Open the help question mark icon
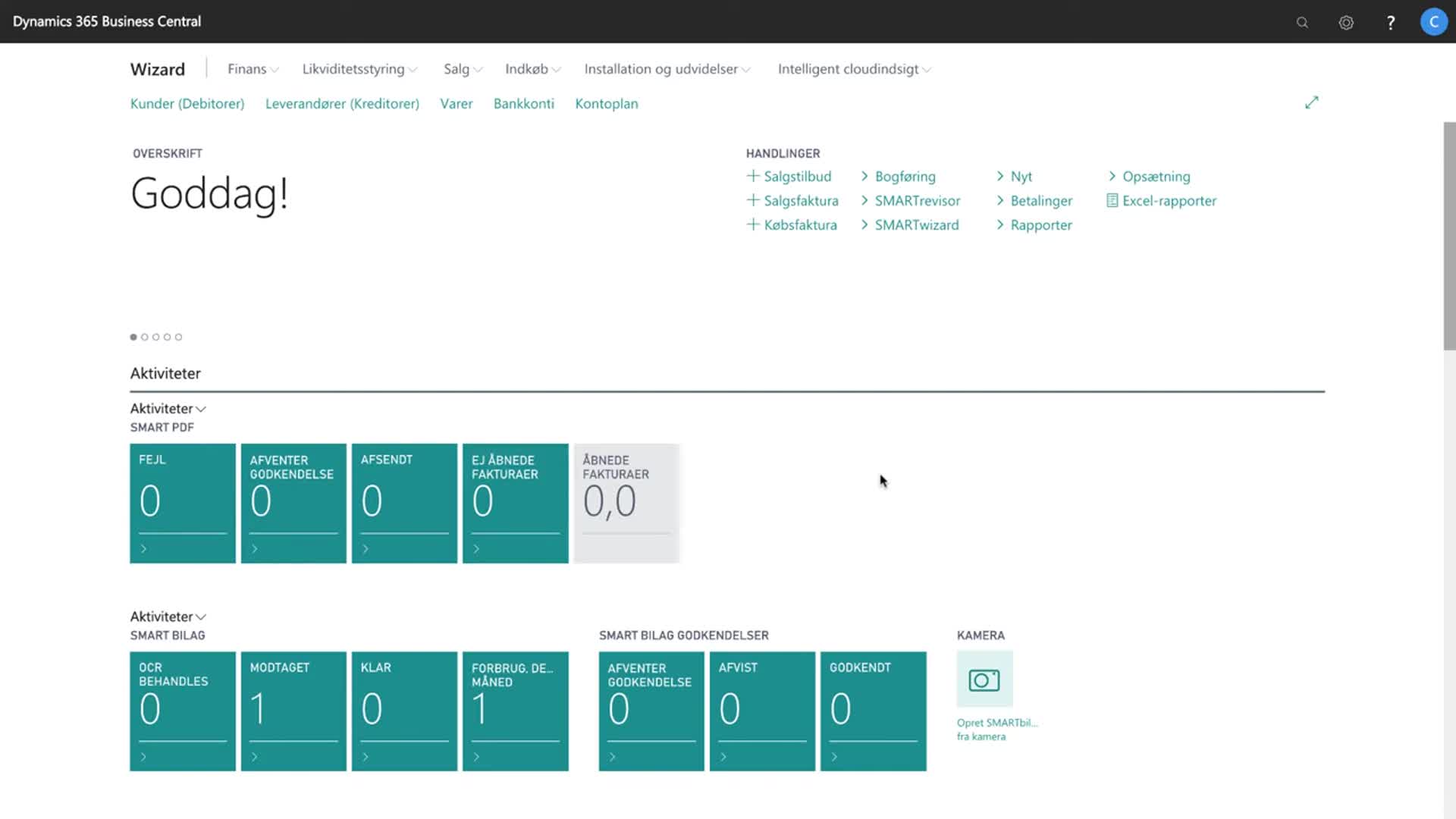 pyautogui.click(x=1391, y=22)
